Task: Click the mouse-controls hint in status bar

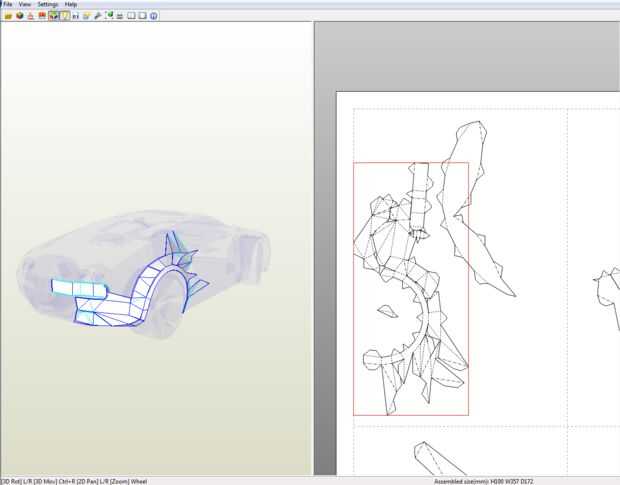Action: pyautogui.click(x=74, y=481)
